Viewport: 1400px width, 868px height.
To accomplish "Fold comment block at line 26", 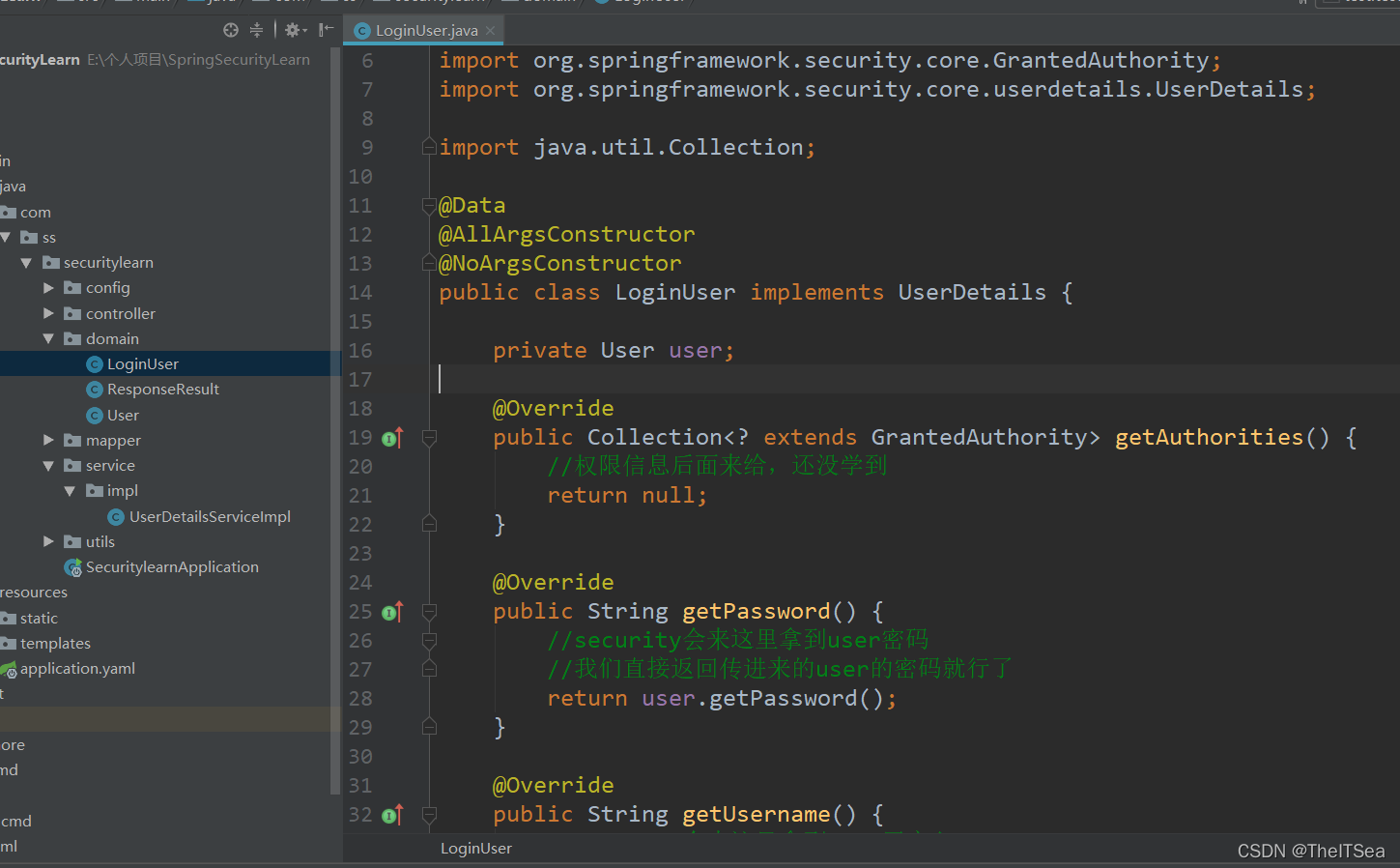I will [429, 640].
